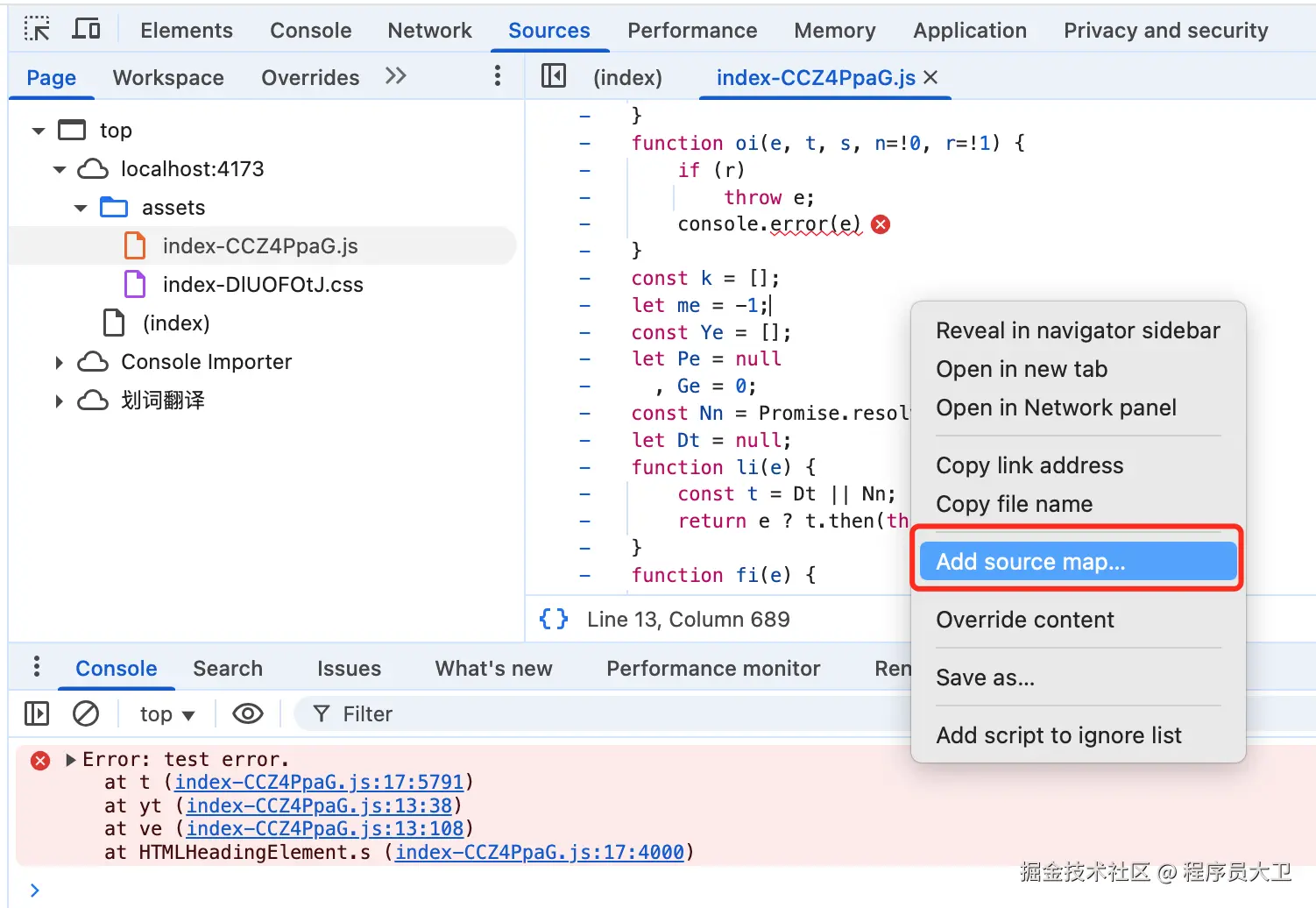The image size is (1316, 908).
Task: Click the toggle navigator sidebar icon
Action: point(554,77)
